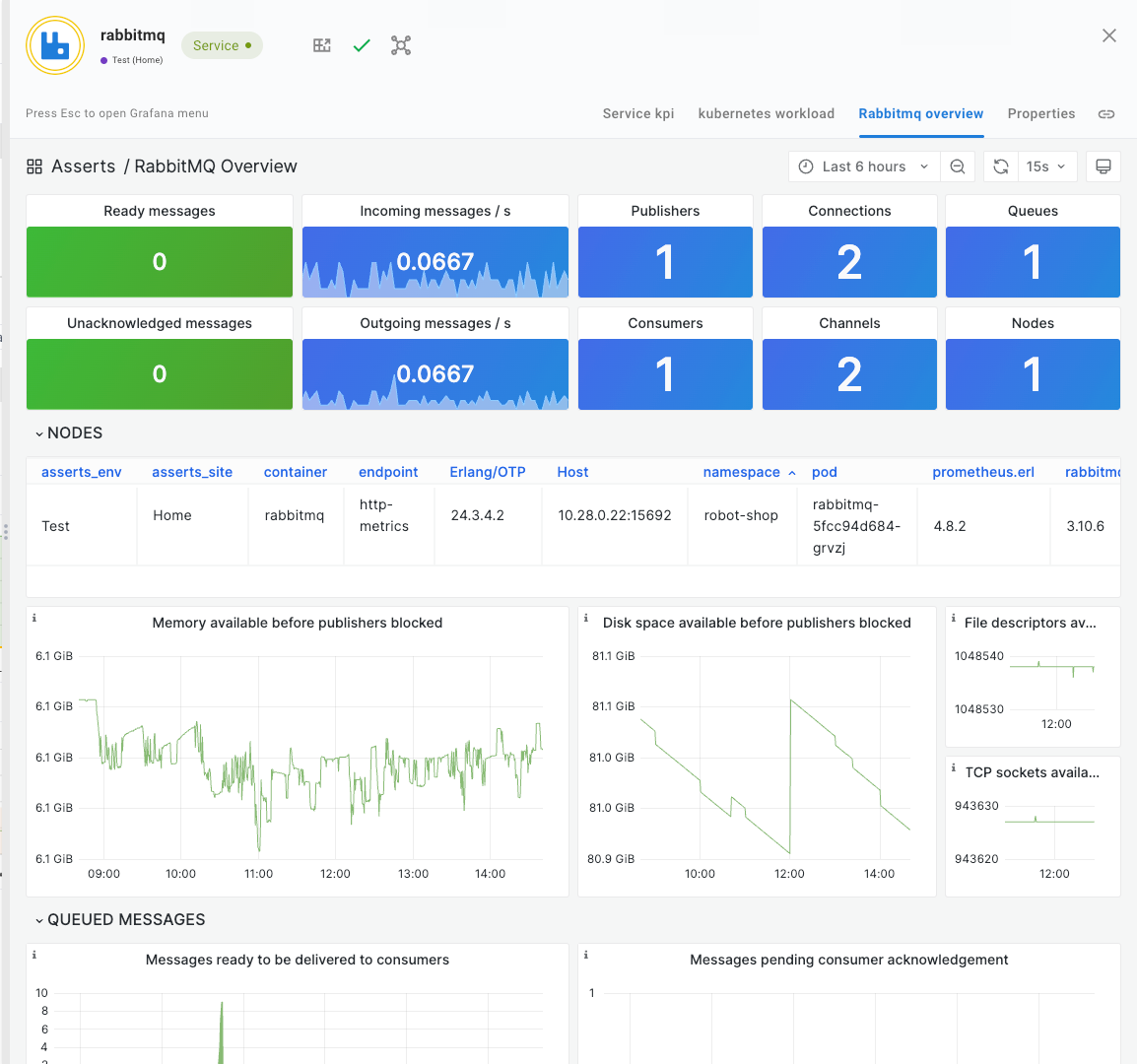This screenshot has width=1137, height=1064.
Task: Refresh the dashboard with refresh icon
Action: pos(1001,166)
